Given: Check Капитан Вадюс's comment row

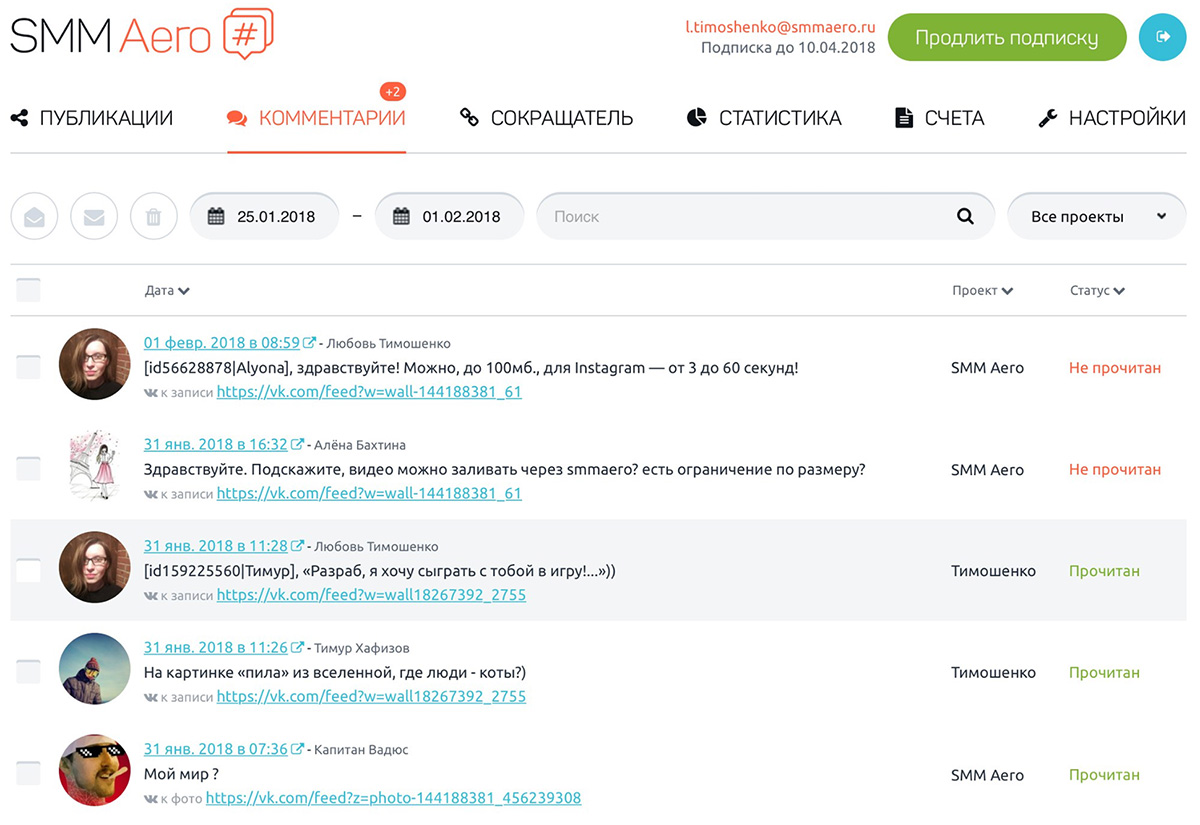Looking at the screenshot, I should point(28,773).
